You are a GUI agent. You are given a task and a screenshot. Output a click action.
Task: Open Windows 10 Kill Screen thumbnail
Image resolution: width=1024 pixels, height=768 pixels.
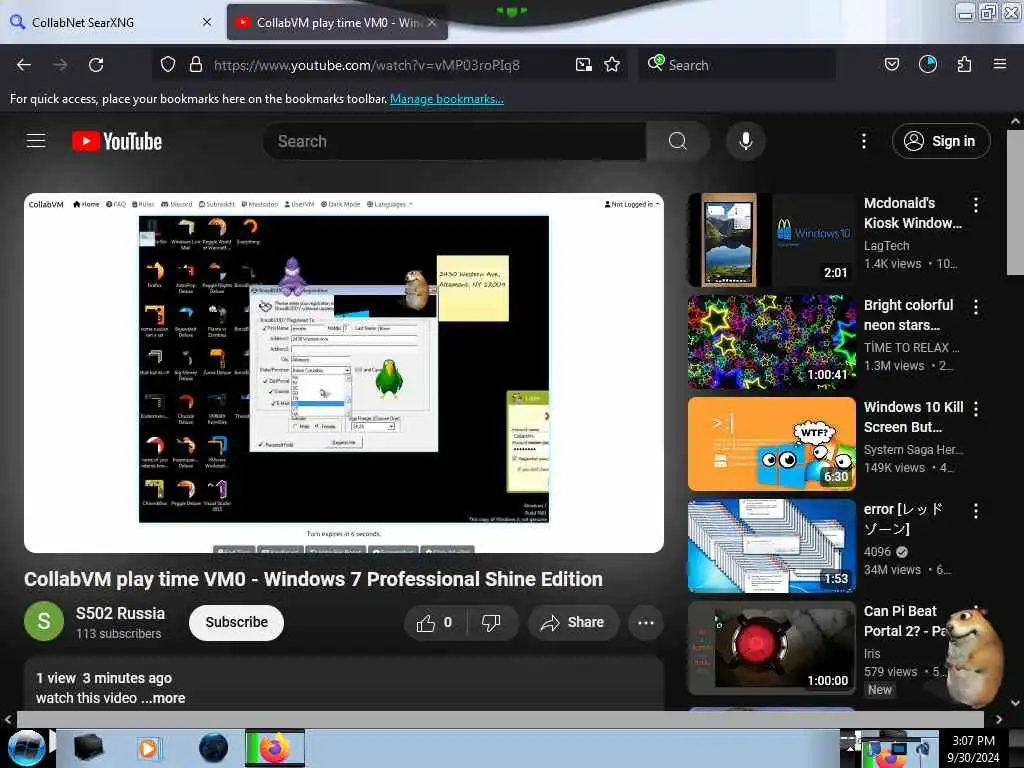tap(771, 443)
